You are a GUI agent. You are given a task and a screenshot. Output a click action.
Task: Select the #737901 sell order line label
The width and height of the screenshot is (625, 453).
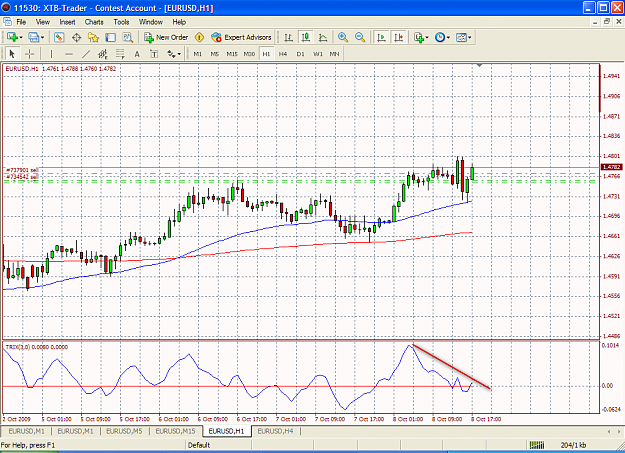click(x=22, y=170)
